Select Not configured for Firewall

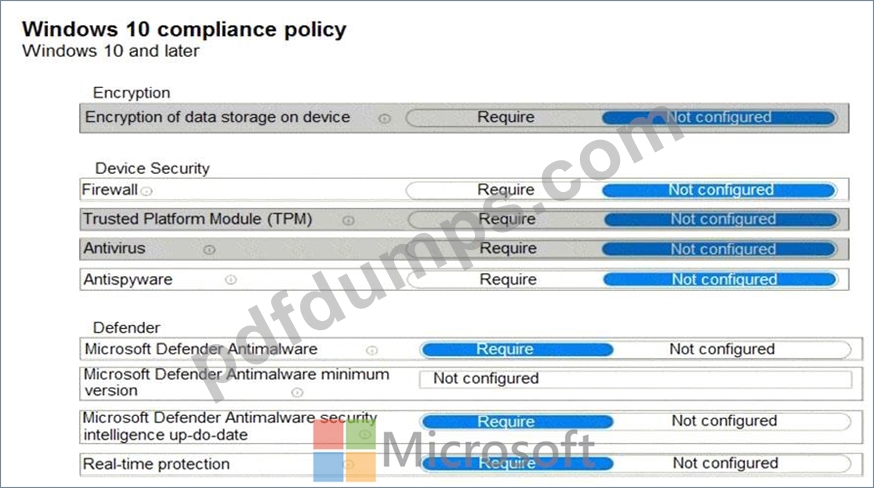[x=720, y=190]
